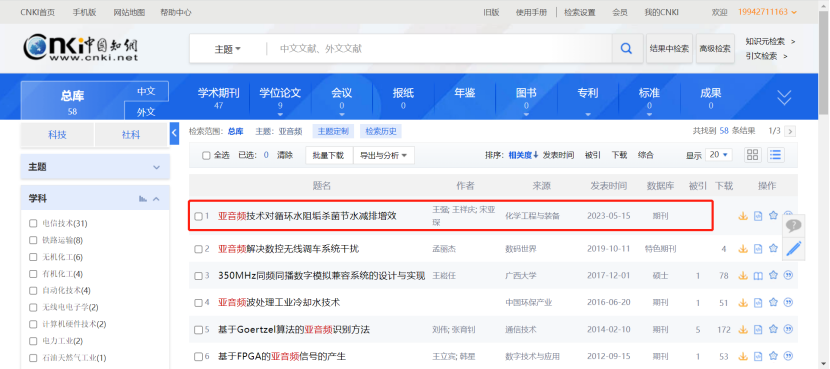Open the account 19942711163 dropdown
Image resolution: width=830 pixels, height=369 pixels.
(x=767, y=12)
